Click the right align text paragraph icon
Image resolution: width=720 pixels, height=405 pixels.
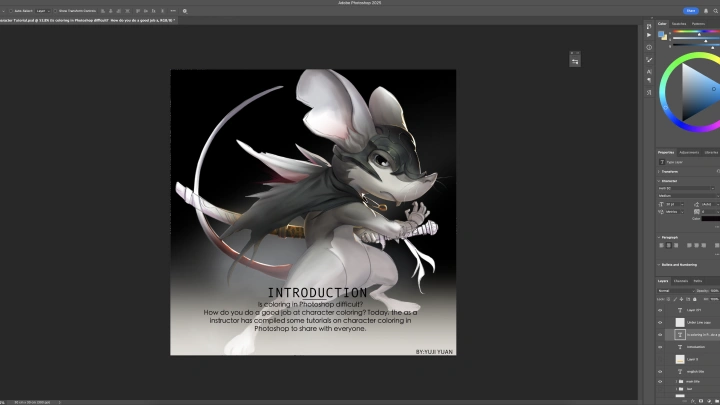676,246
